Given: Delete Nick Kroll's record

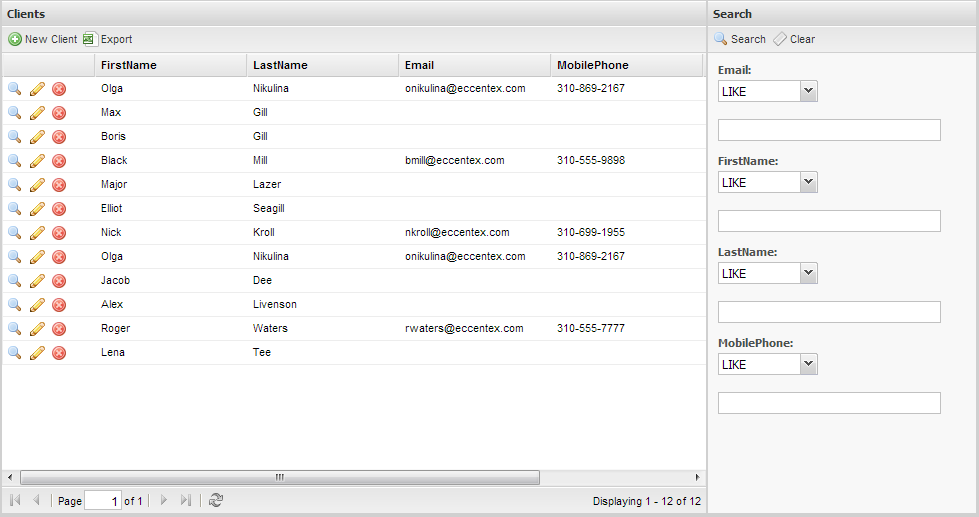Looking at the screenshot, I should (x=59, y=233).
